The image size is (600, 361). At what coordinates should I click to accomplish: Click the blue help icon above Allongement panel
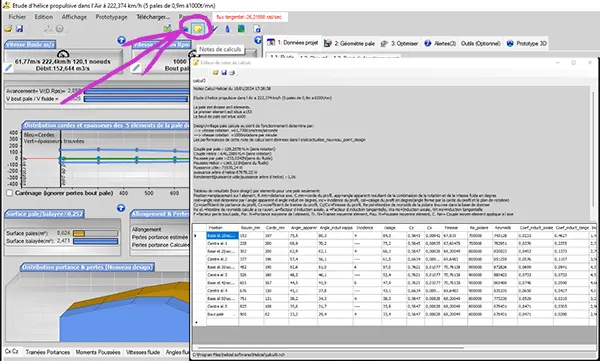point(121,208)
